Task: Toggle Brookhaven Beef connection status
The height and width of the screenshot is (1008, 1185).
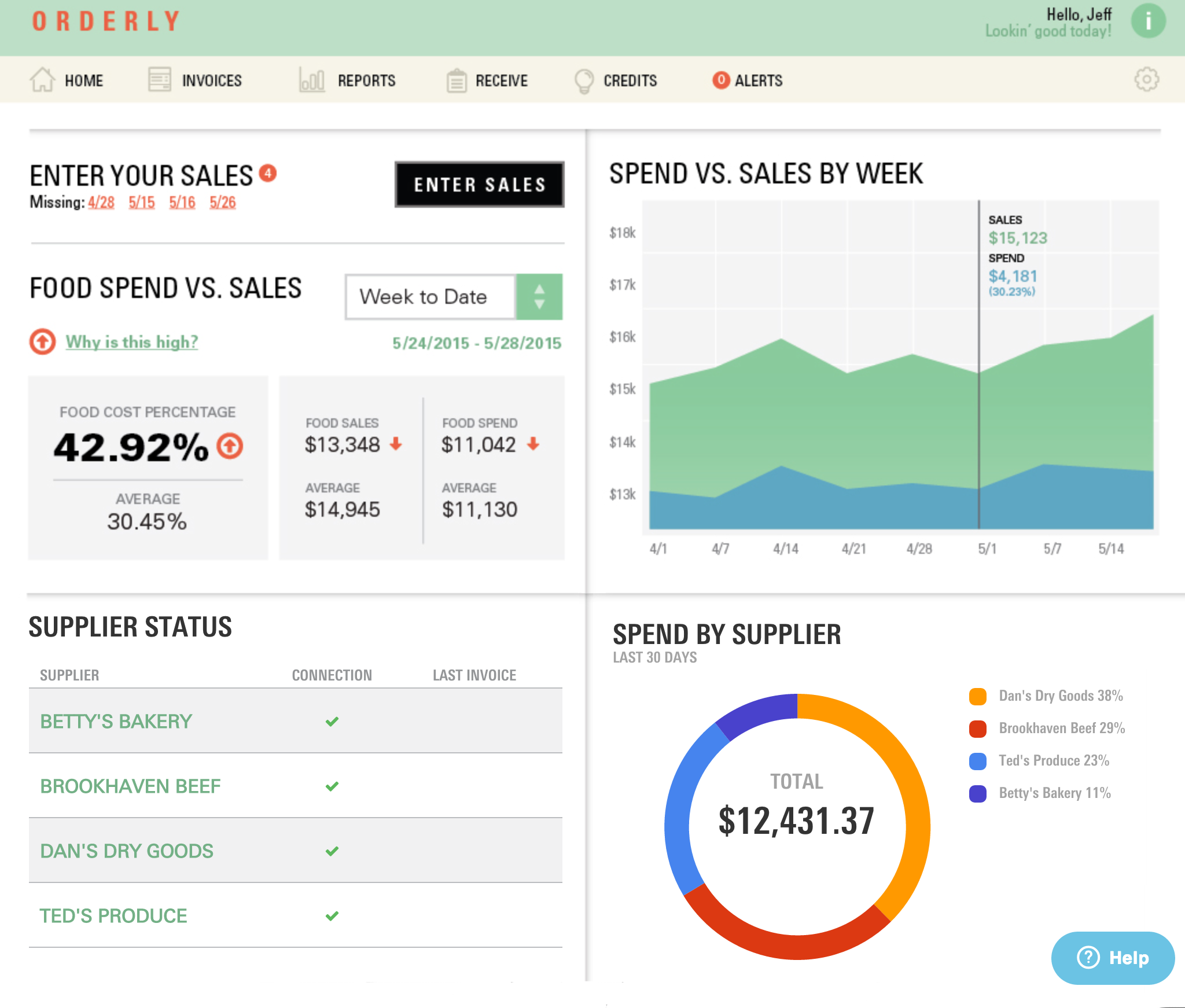Action: 332,786
